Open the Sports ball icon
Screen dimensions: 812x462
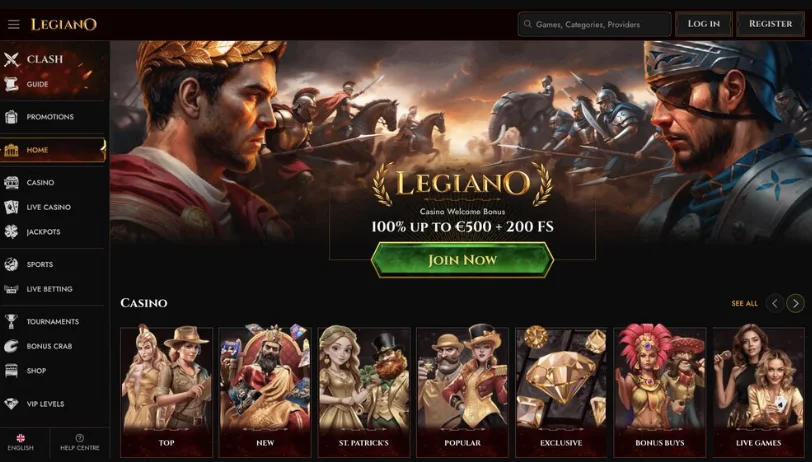(11, 264)
